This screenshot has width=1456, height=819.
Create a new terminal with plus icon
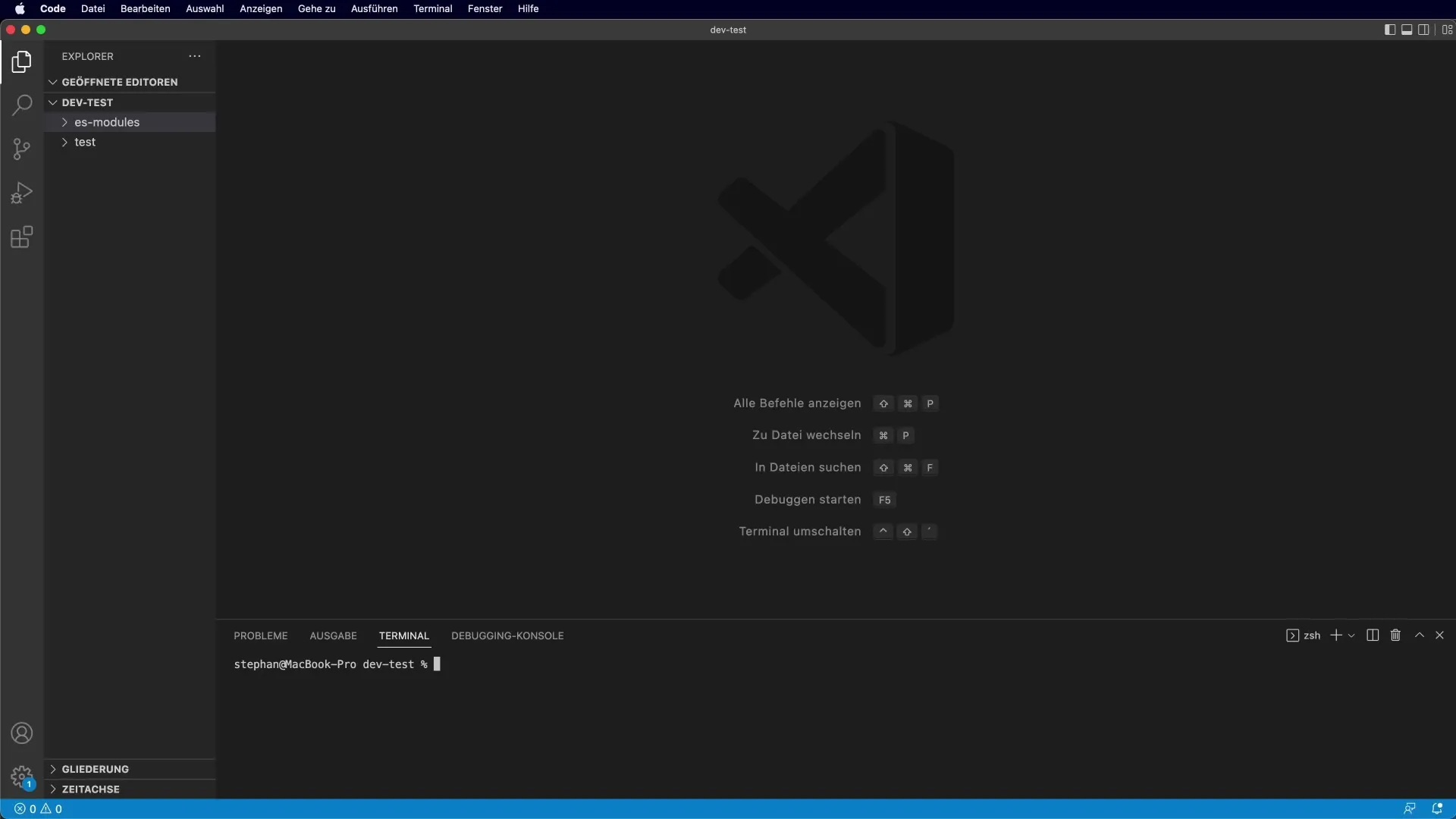pos(1336,635)
